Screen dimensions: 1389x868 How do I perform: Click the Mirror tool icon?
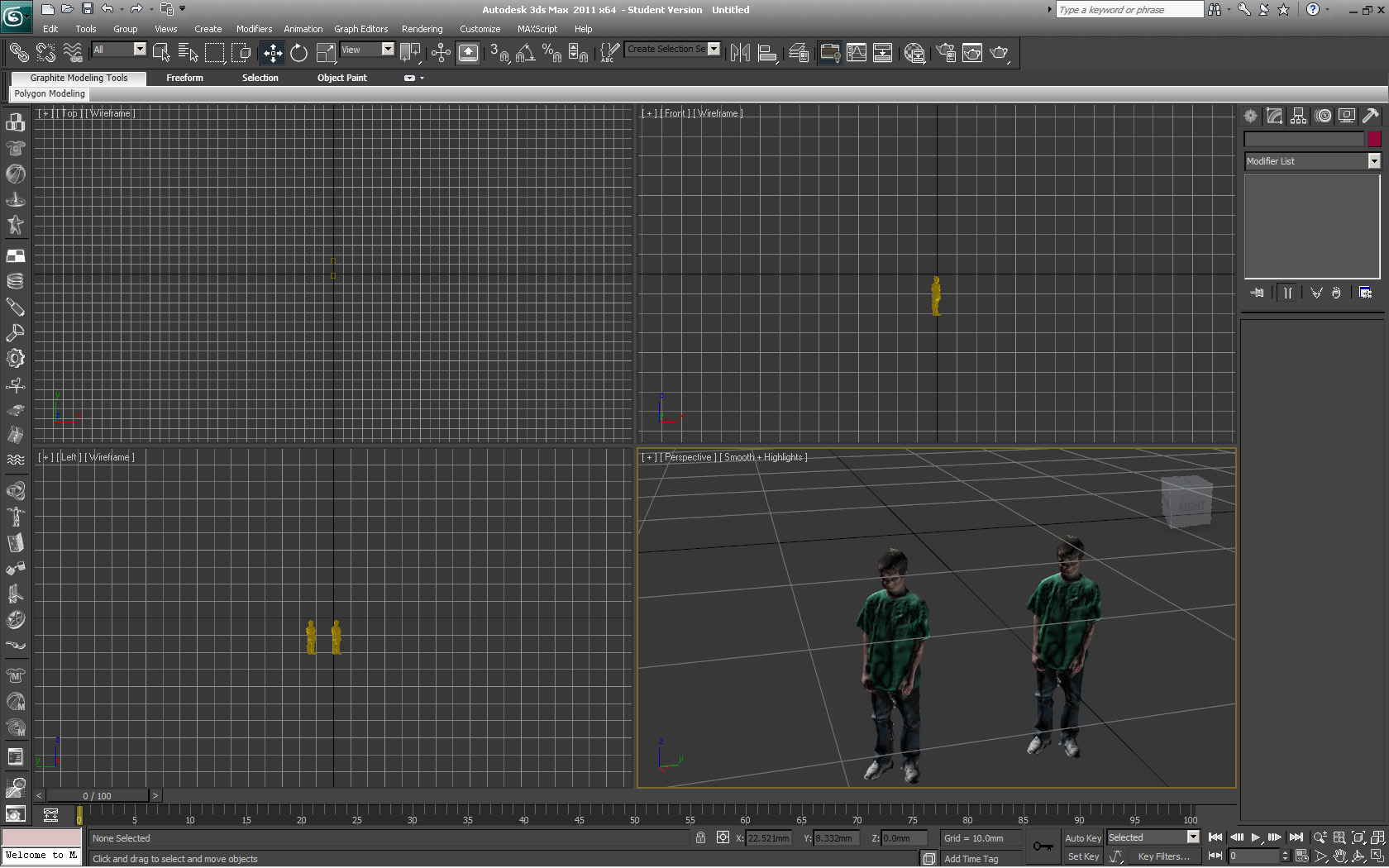coord(740,53)
